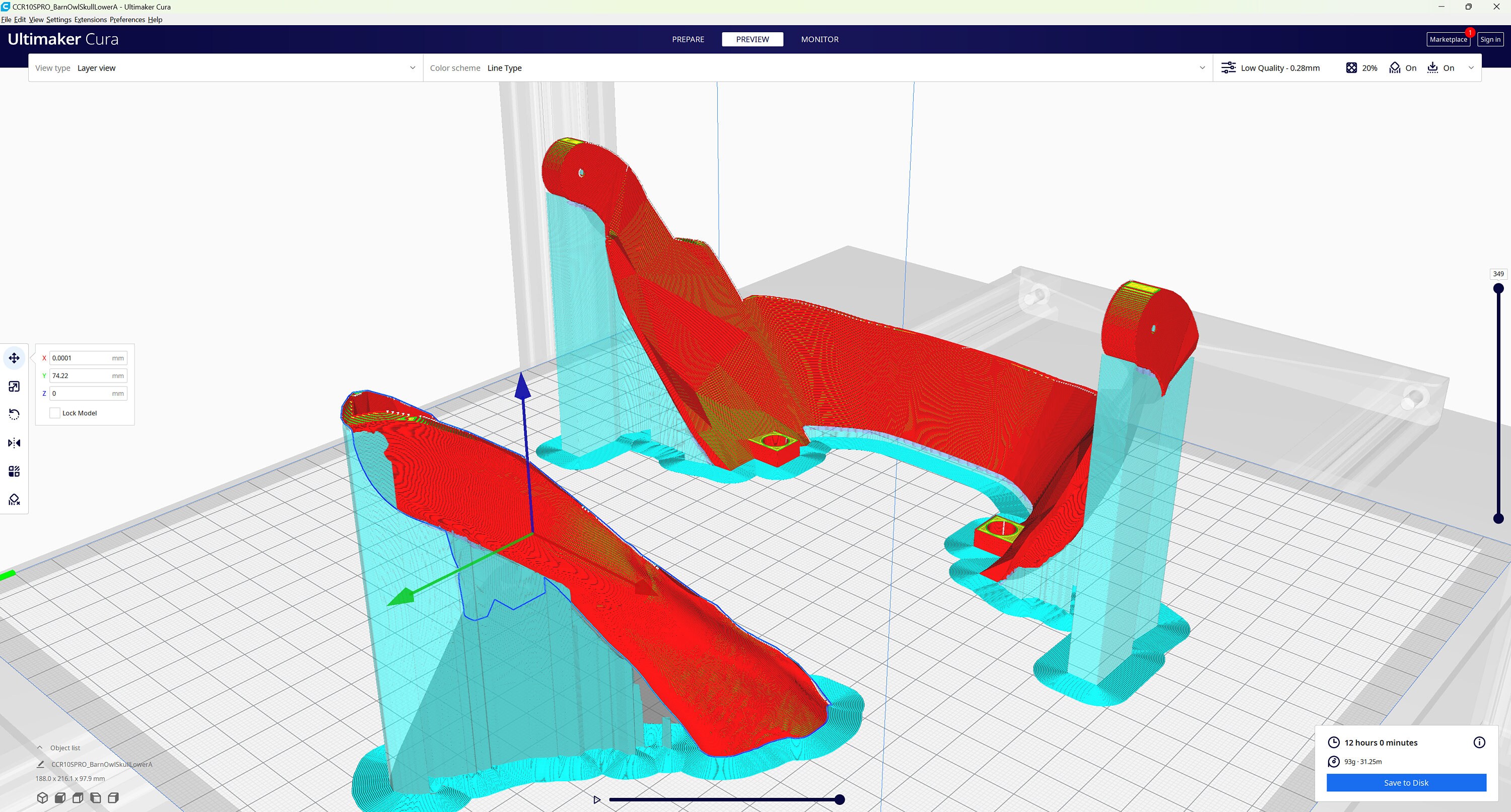Select the Scale tool icon

coord(14,386)
